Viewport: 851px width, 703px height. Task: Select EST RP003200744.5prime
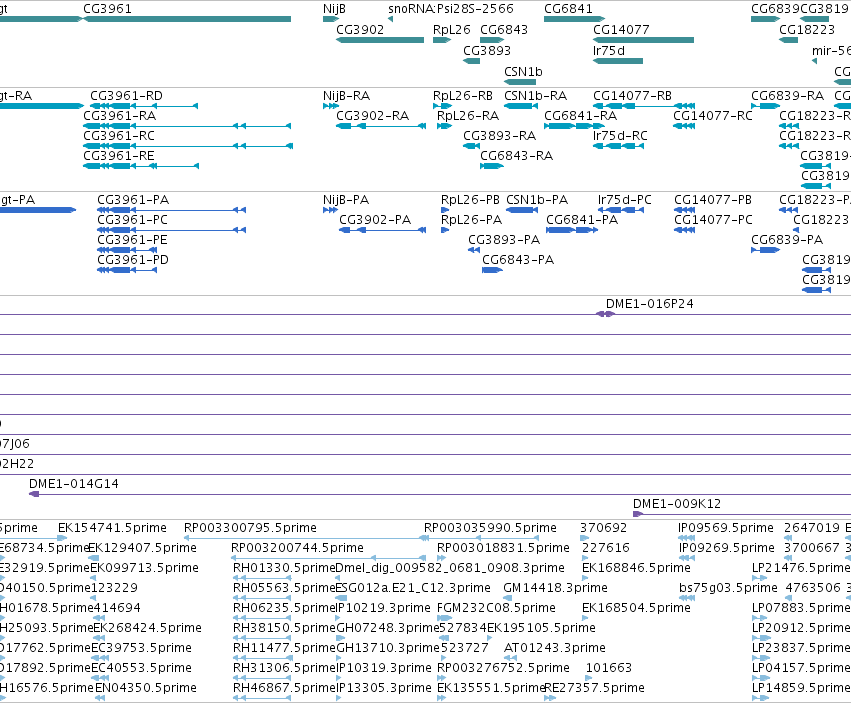tap(297, 548)
